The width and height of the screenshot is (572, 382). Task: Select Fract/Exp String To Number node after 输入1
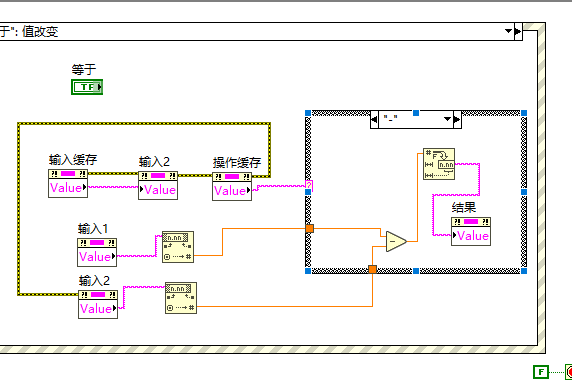coord(178,247)
